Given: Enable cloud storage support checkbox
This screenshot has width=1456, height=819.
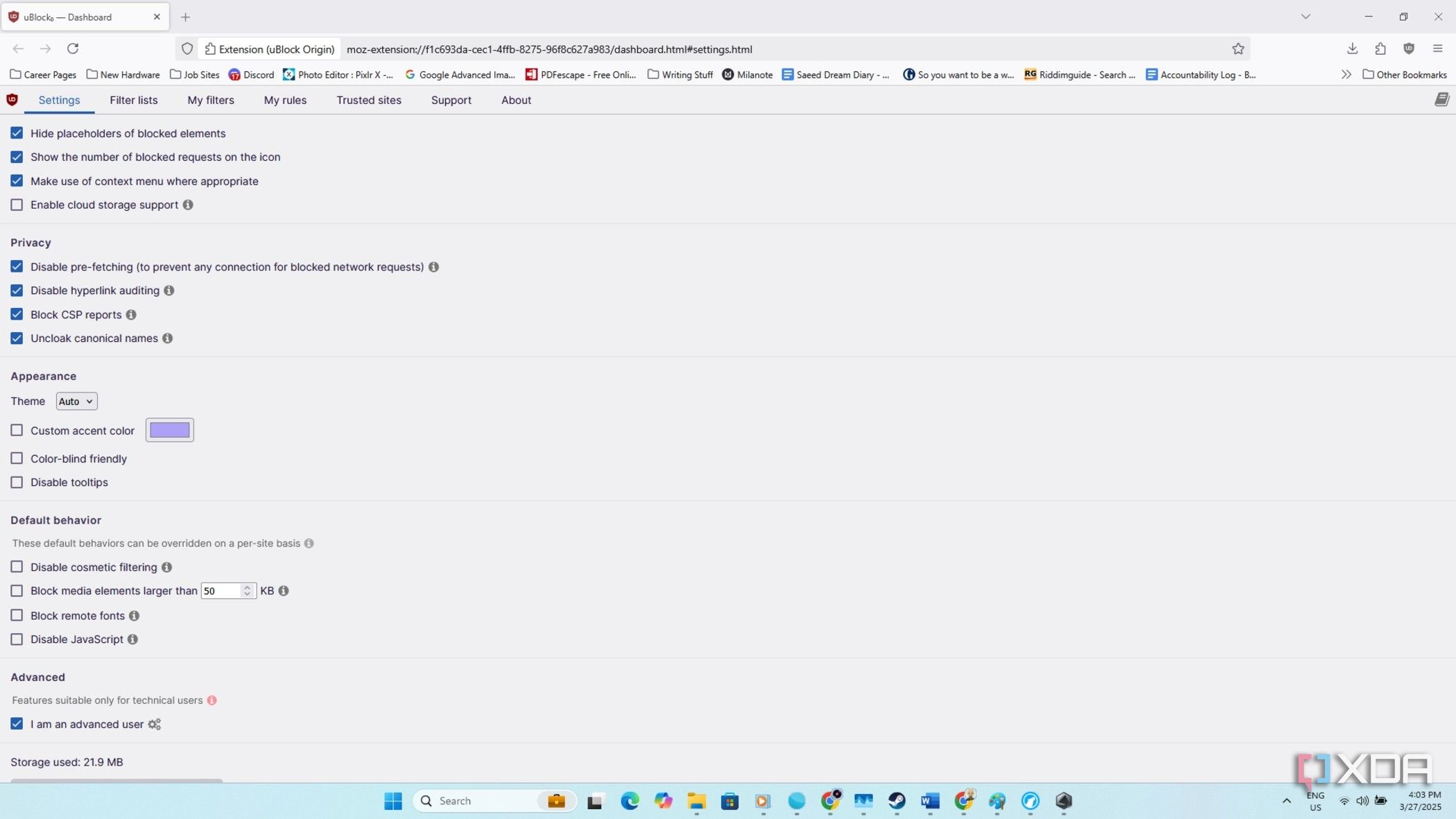Looking at the screenshot, I should click(17, 205).
